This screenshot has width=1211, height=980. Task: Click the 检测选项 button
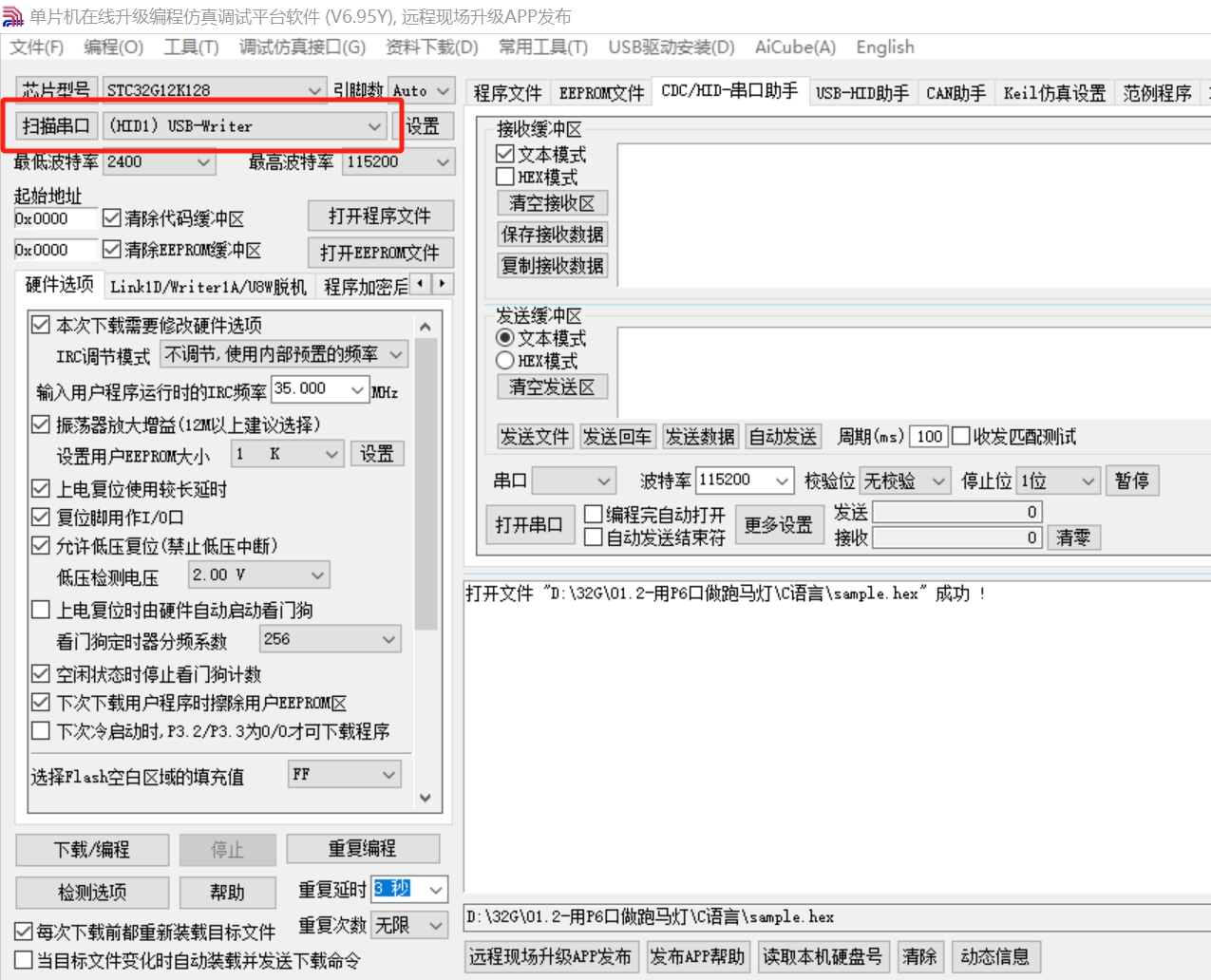point(92,892)
